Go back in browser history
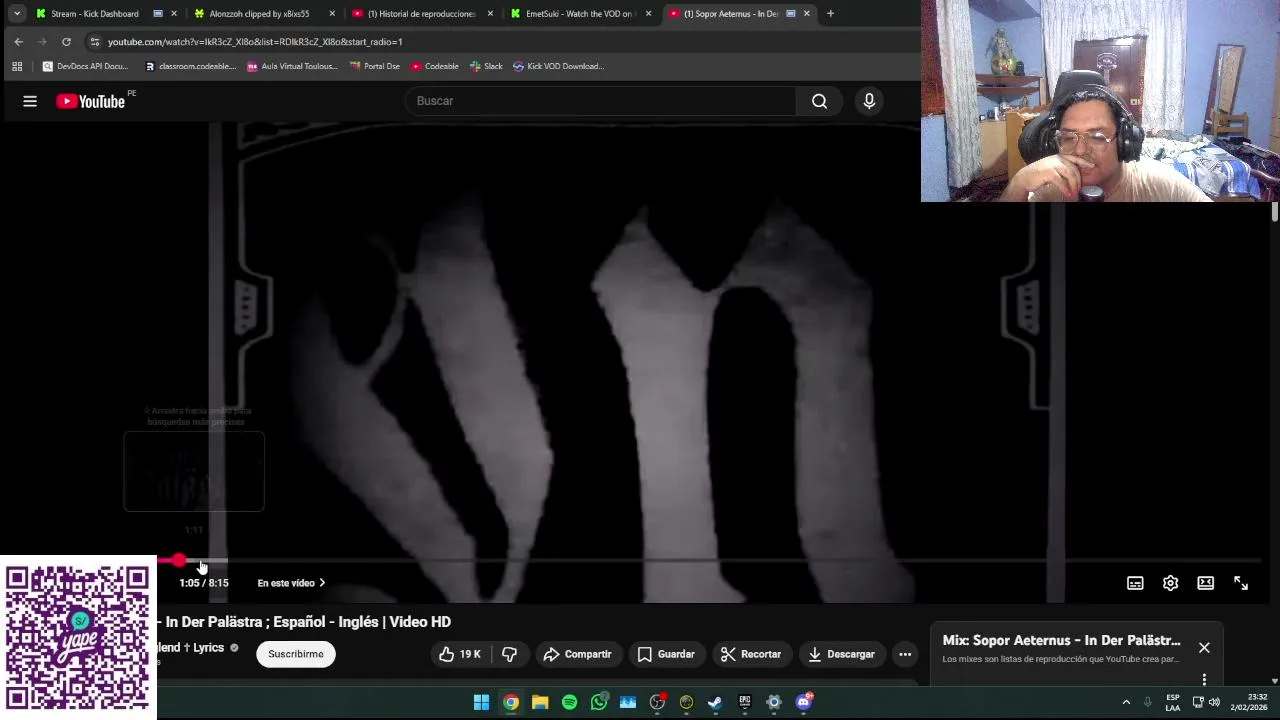1280x720 pixels. pos(18,42)
